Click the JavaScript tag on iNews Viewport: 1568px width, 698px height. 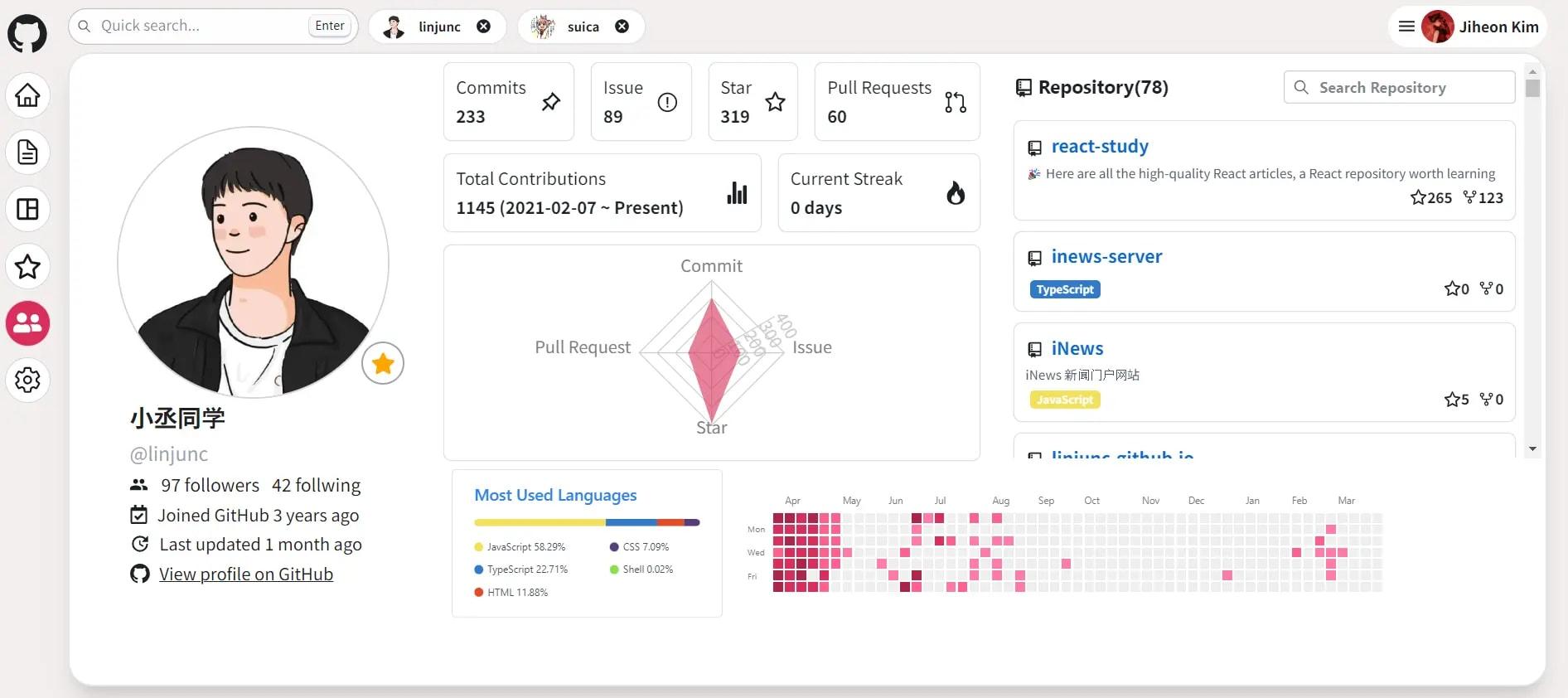point(1065,400)
